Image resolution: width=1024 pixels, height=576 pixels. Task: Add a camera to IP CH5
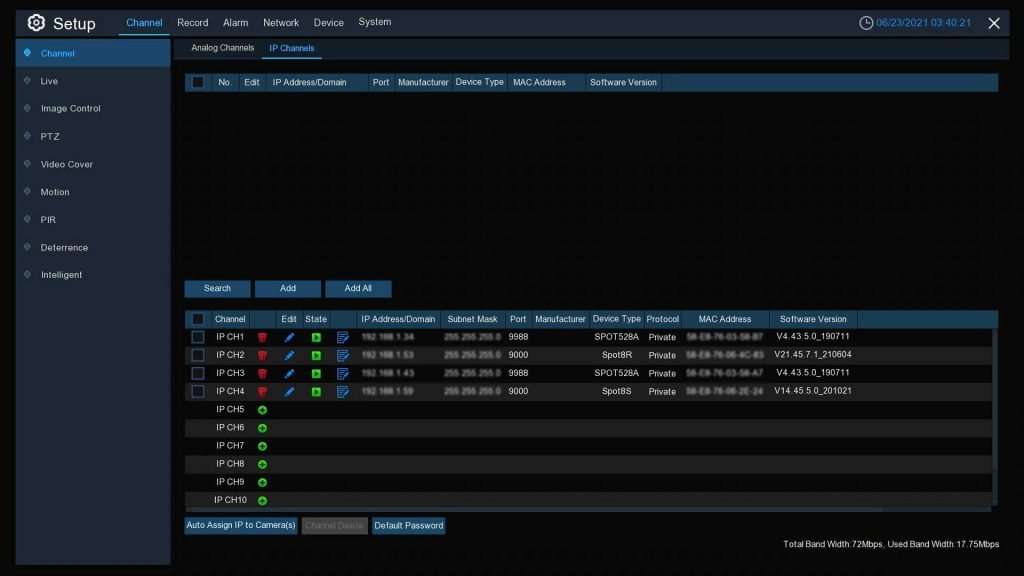pos(262,410)
